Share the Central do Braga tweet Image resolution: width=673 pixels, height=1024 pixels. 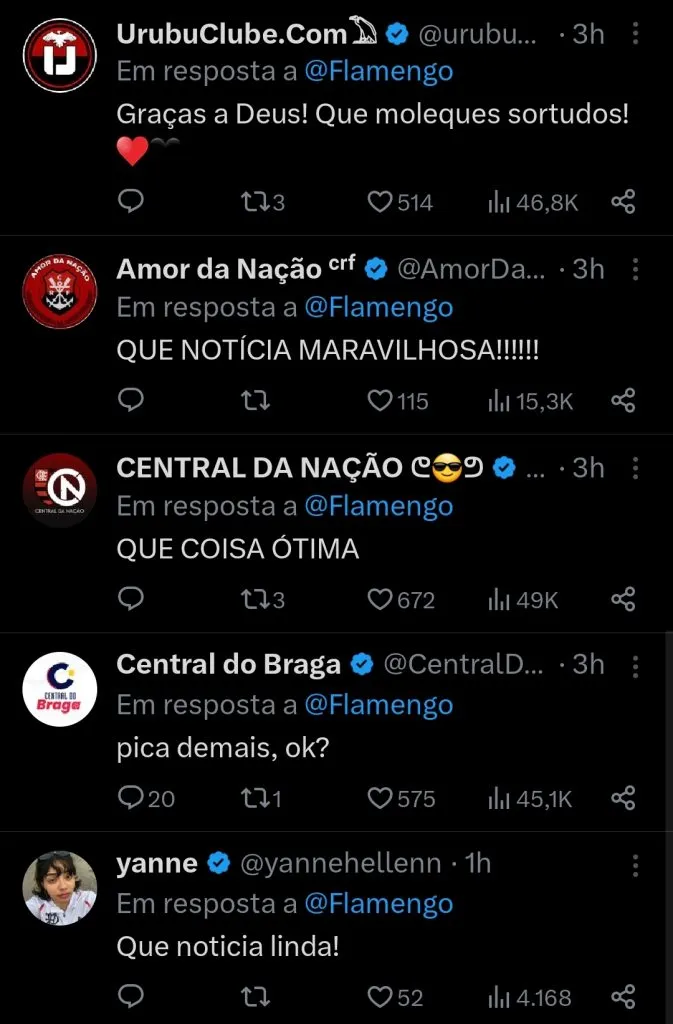coord(623,798)
